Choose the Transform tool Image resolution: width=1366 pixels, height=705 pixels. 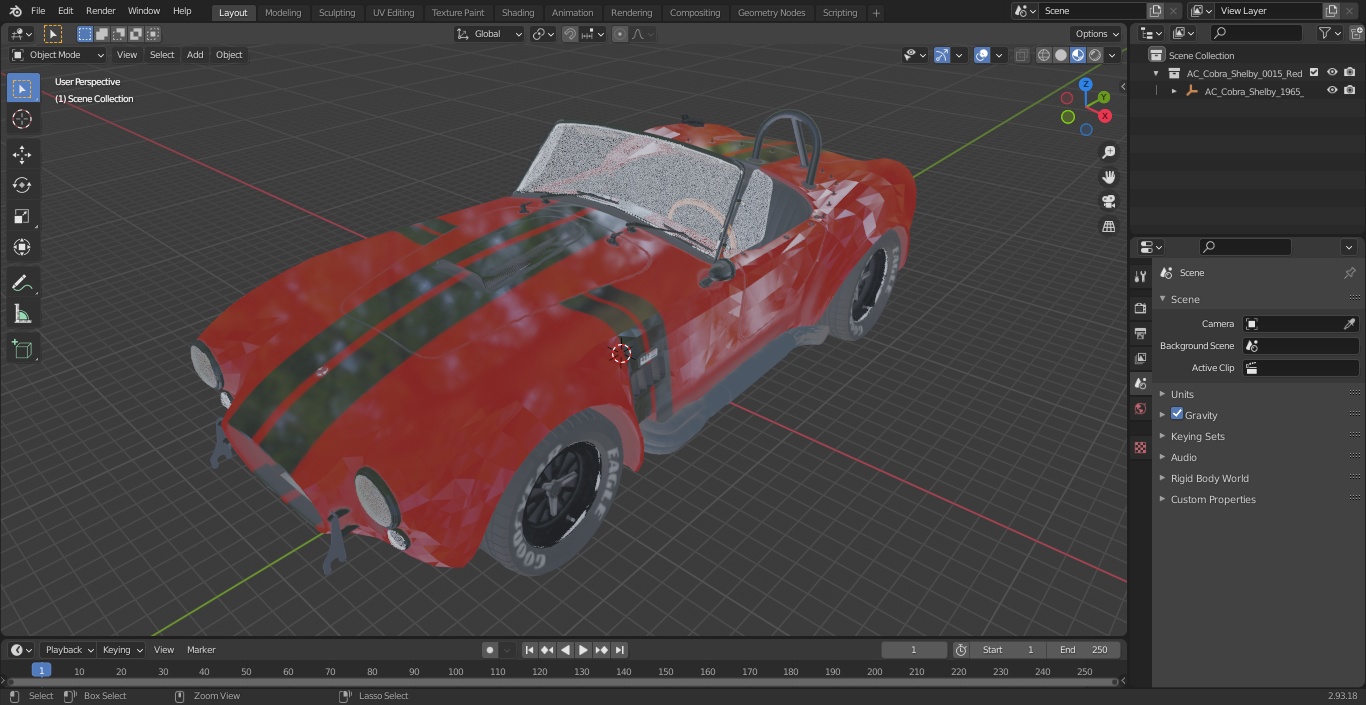click(22, 247)
